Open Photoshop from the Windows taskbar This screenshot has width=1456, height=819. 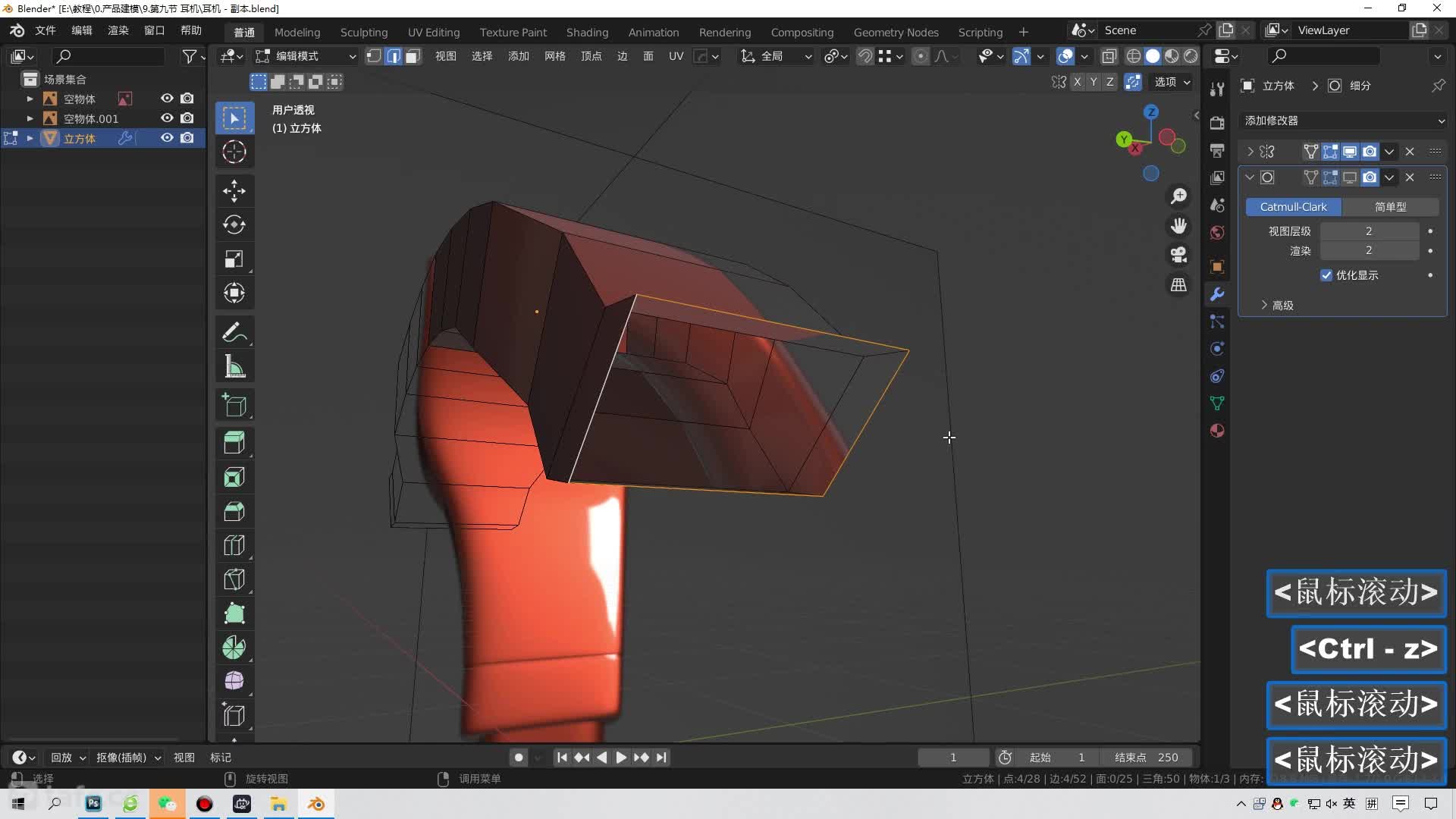93,804
